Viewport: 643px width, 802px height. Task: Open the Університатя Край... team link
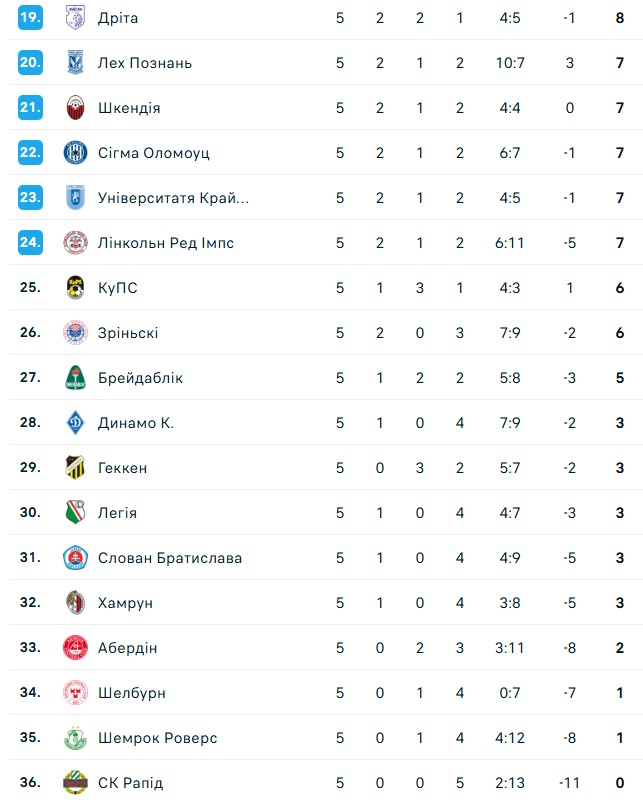[173, 198]
